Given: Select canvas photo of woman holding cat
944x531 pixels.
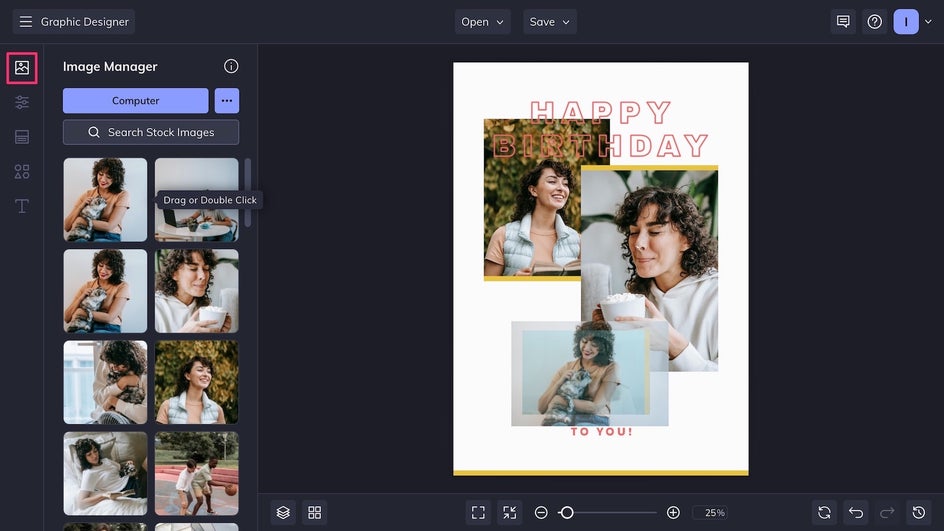Looking at the screenshot, I should (x=589, y=373).
